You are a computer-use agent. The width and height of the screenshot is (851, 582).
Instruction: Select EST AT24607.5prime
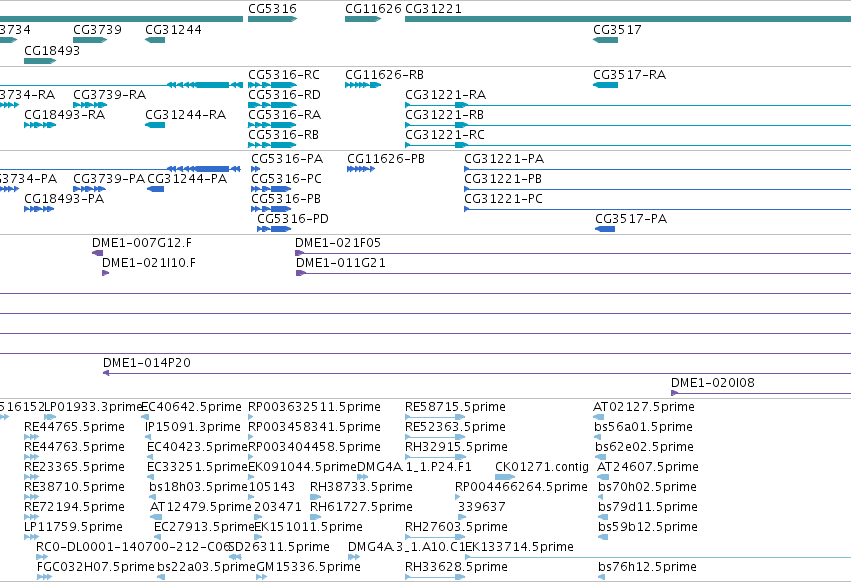point(648,467)
